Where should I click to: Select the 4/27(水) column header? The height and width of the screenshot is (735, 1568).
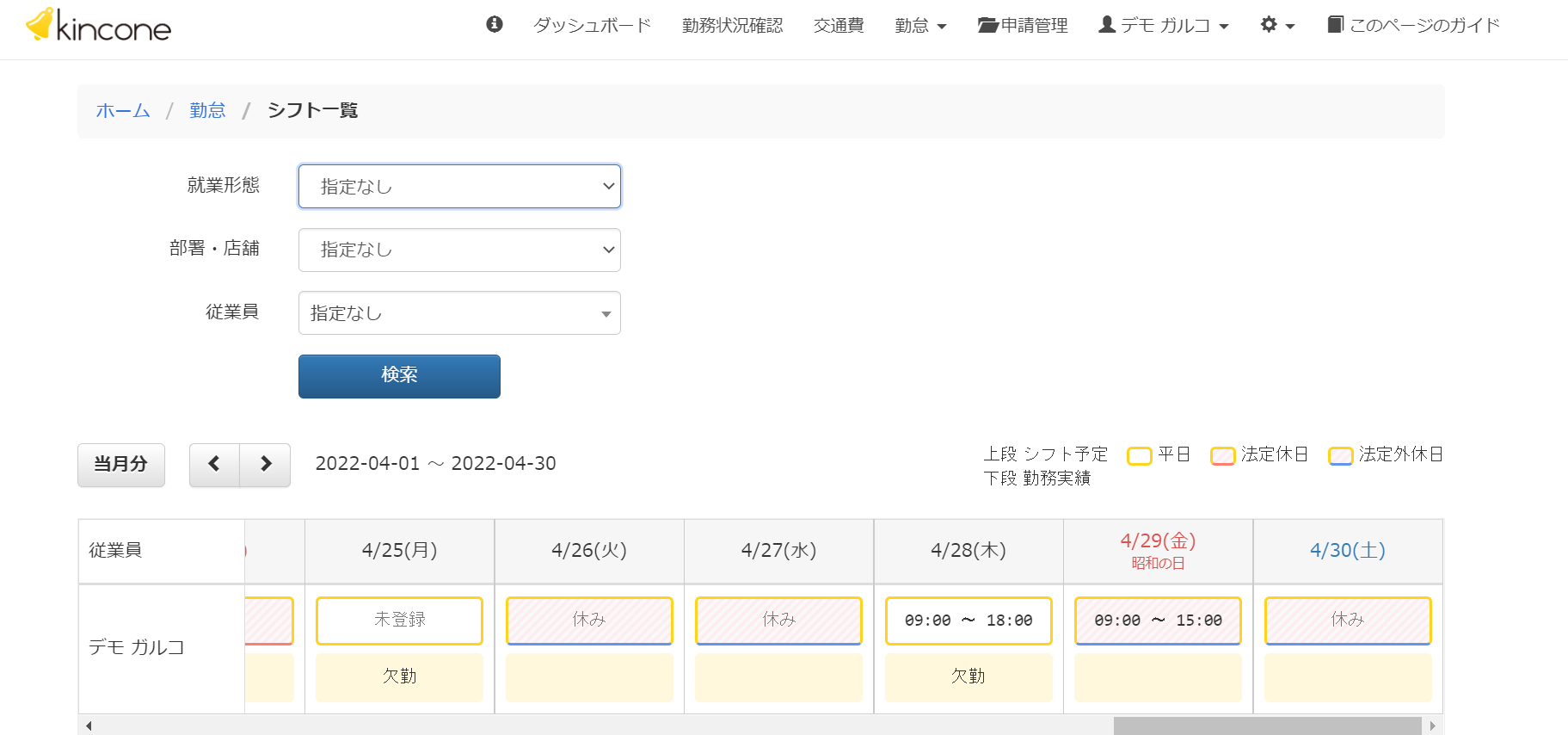[x=779, y=551]
